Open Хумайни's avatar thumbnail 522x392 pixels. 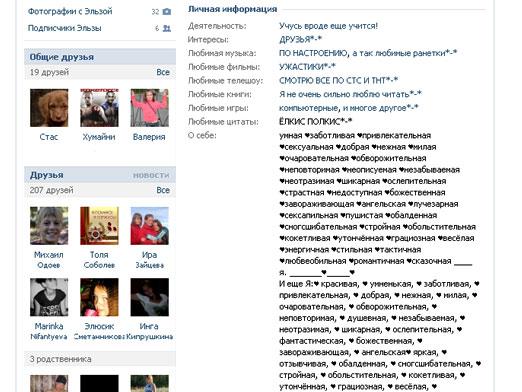(99, 108)
